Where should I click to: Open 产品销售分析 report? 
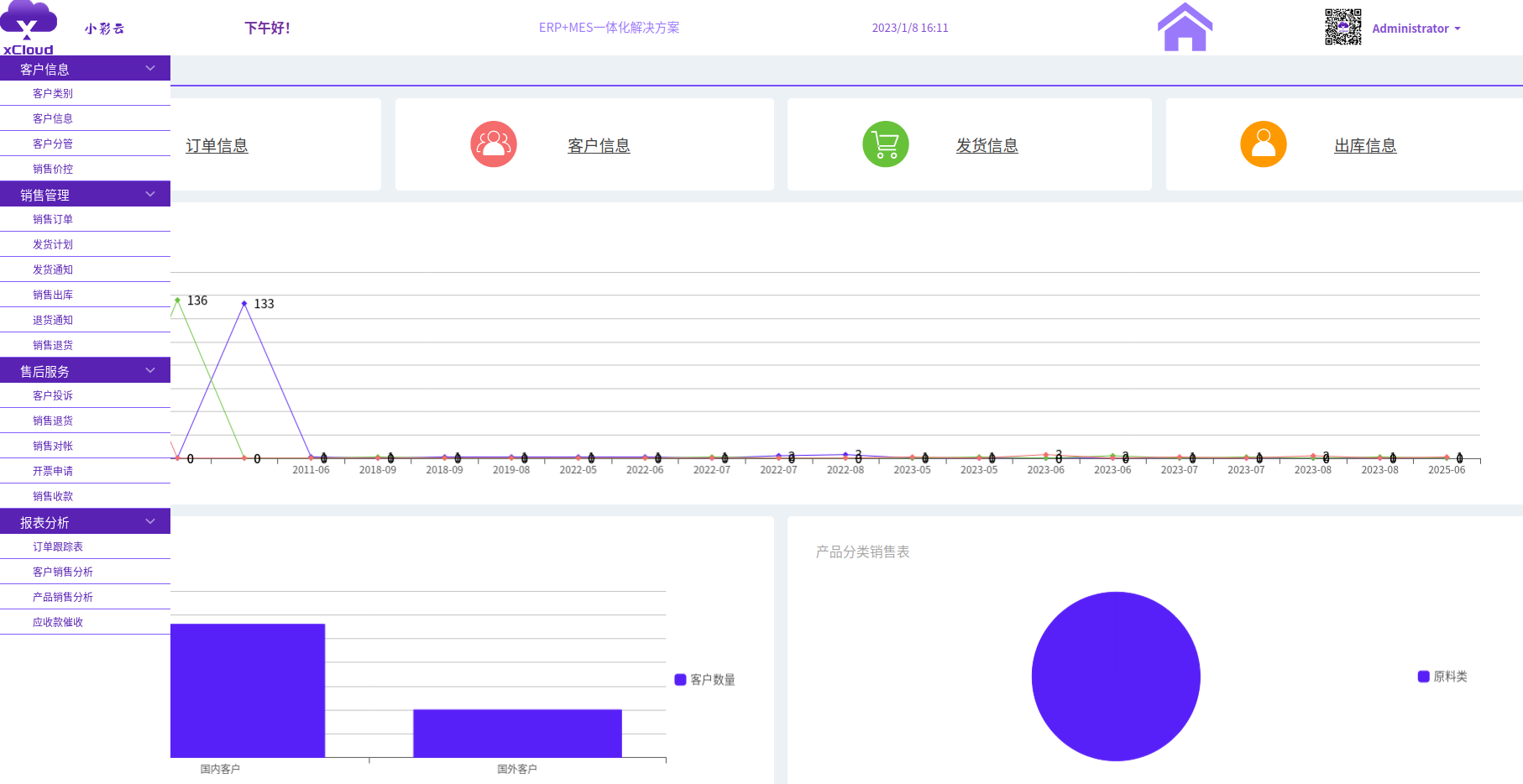pos(85,597)
